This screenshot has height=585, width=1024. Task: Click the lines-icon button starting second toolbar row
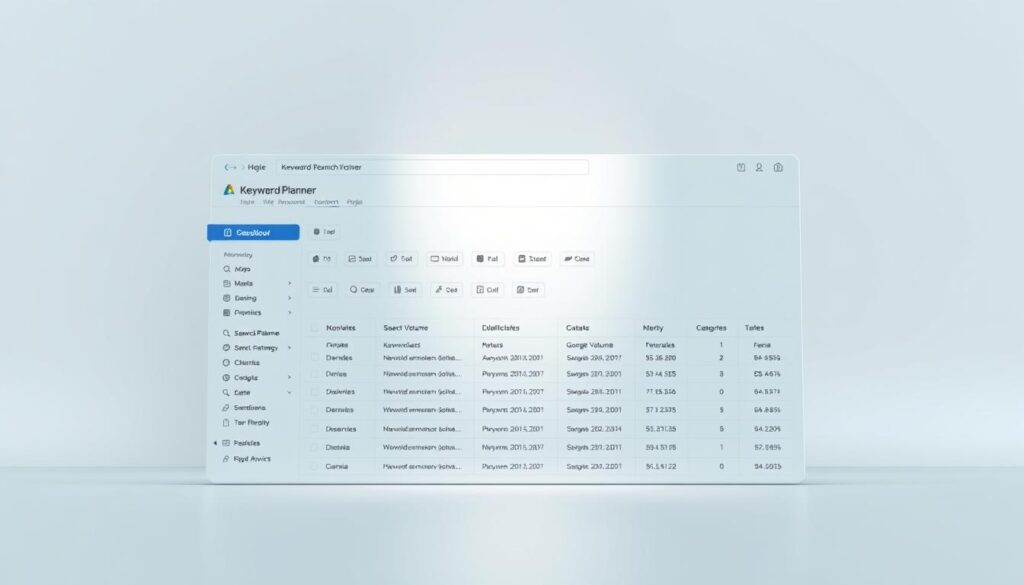click(323, 290)
